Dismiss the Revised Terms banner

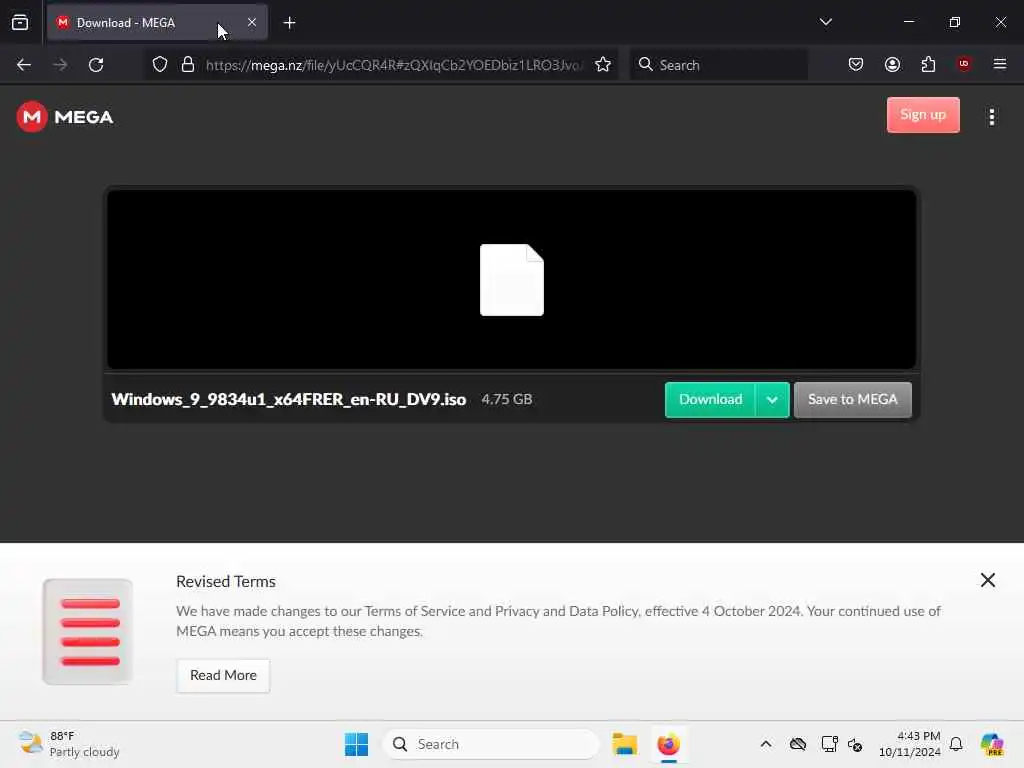click(x=987, y=580)
